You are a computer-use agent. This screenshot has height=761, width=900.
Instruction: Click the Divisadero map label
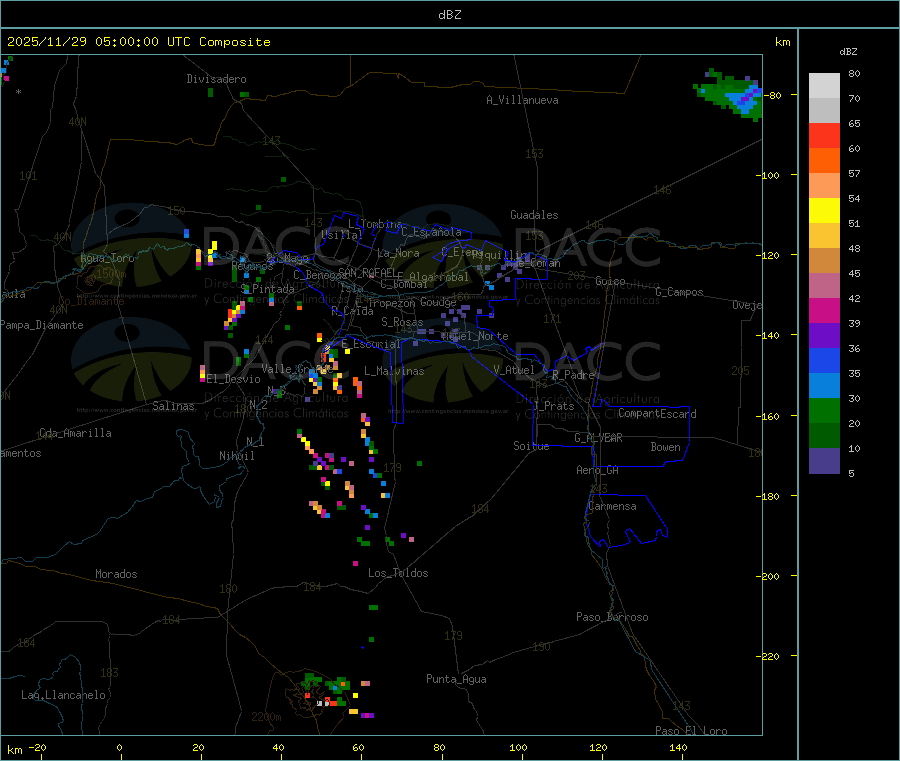[216, 79]
